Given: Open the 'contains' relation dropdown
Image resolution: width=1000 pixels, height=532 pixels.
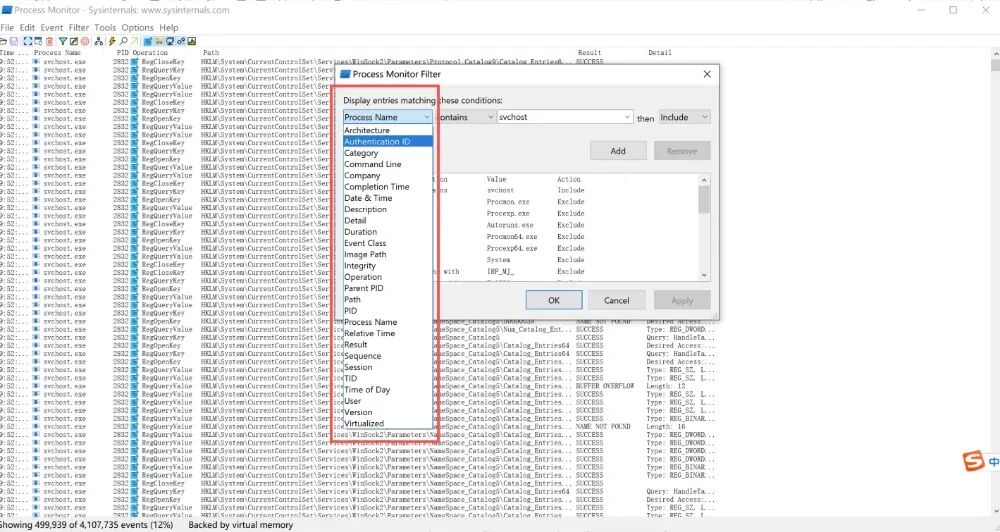Looking at the screenshot, I should (x=465, y=117).
